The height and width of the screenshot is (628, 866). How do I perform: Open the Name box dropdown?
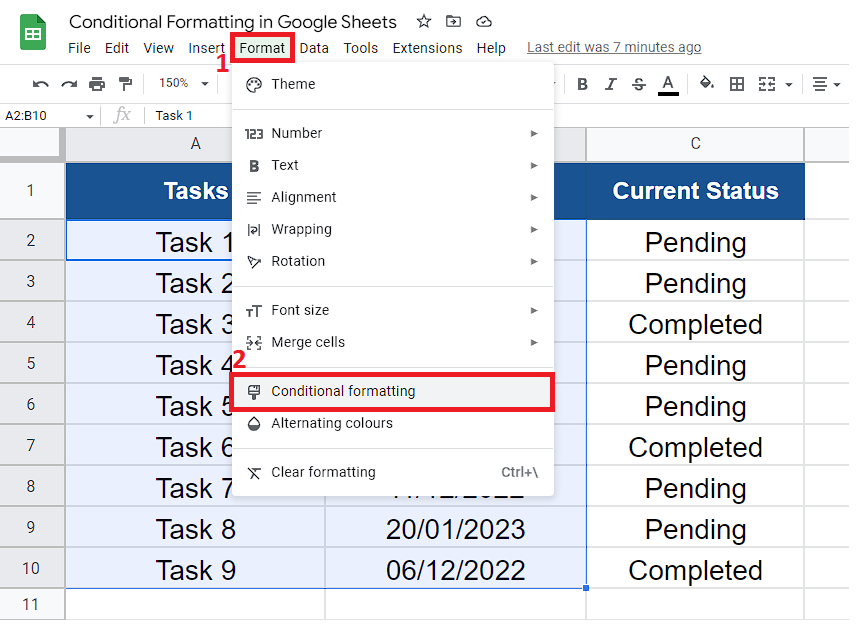pos(89,115)
